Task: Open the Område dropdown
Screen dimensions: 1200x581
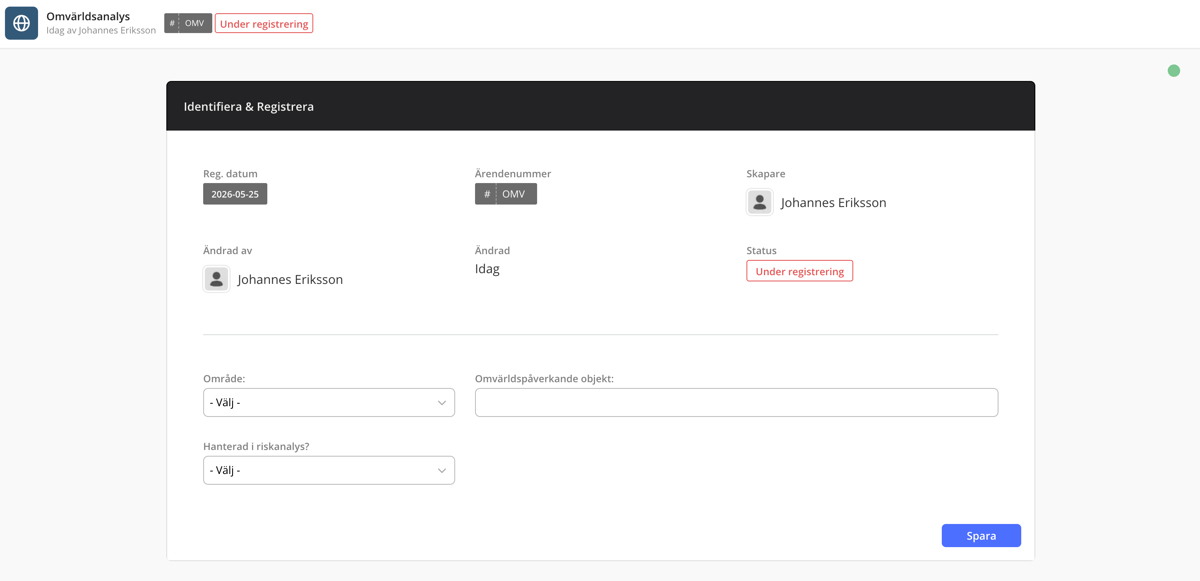Action: point(329,402)
